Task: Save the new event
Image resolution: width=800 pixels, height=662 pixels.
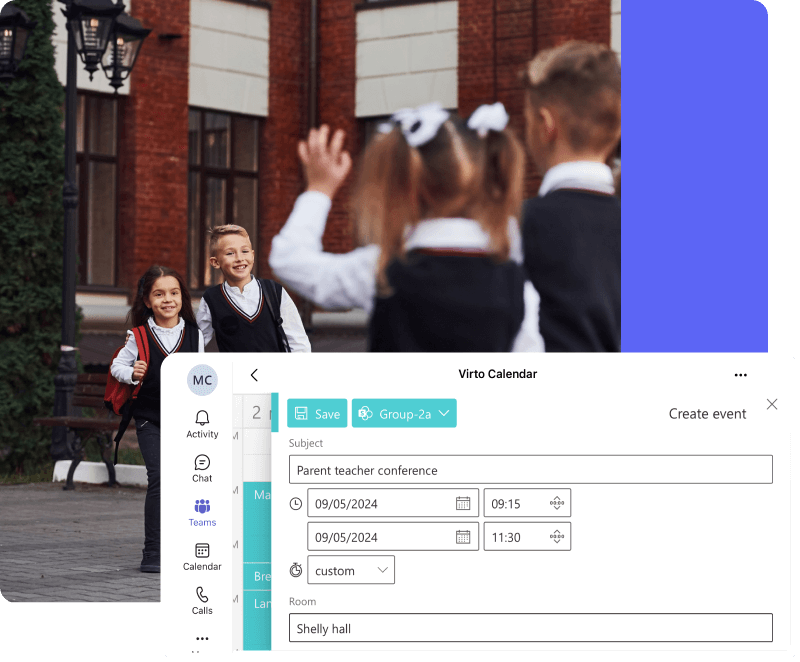Action: [317, 414]
